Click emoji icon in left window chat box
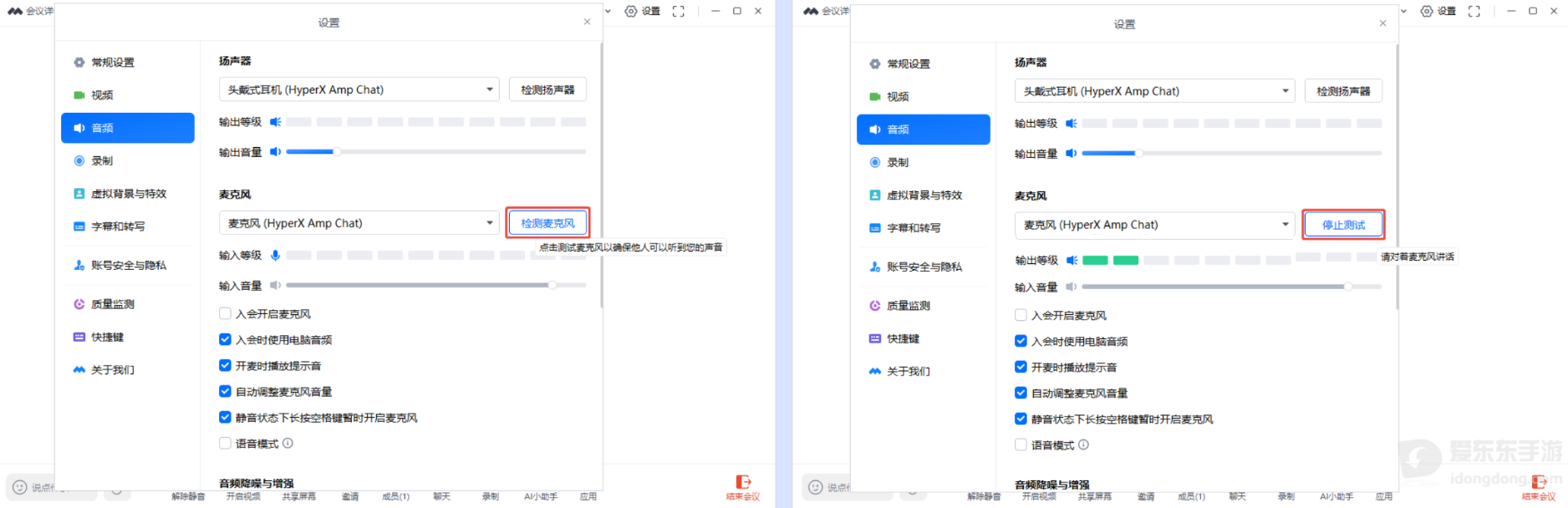The image size is (1568, 508). tap(18, 487)
